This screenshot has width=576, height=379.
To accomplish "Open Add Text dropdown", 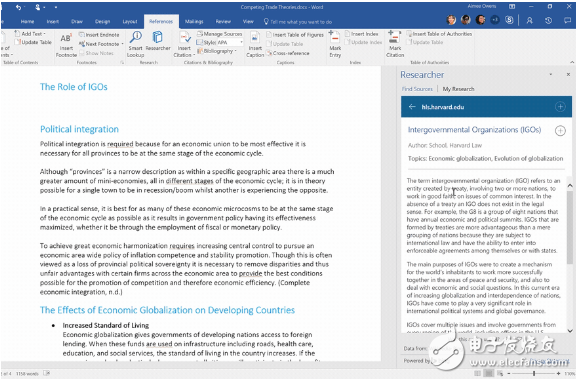I will pyautogui.click(x=30, y=34).
